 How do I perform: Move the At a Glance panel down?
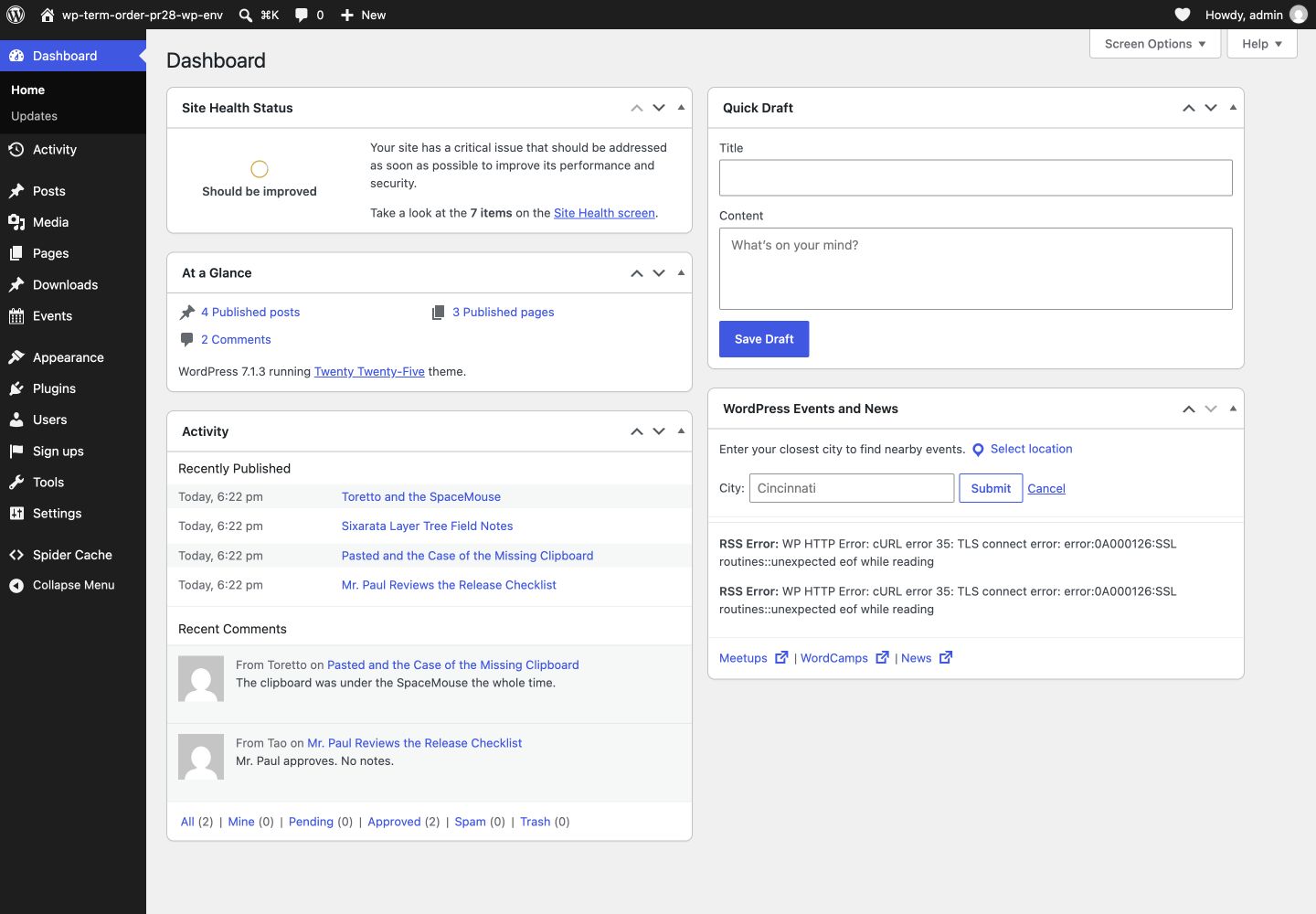659,273
